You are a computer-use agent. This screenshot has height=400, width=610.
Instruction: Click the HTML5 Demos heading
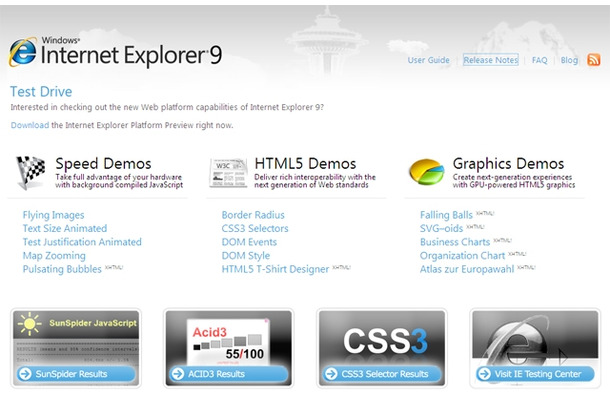point(305,164)
